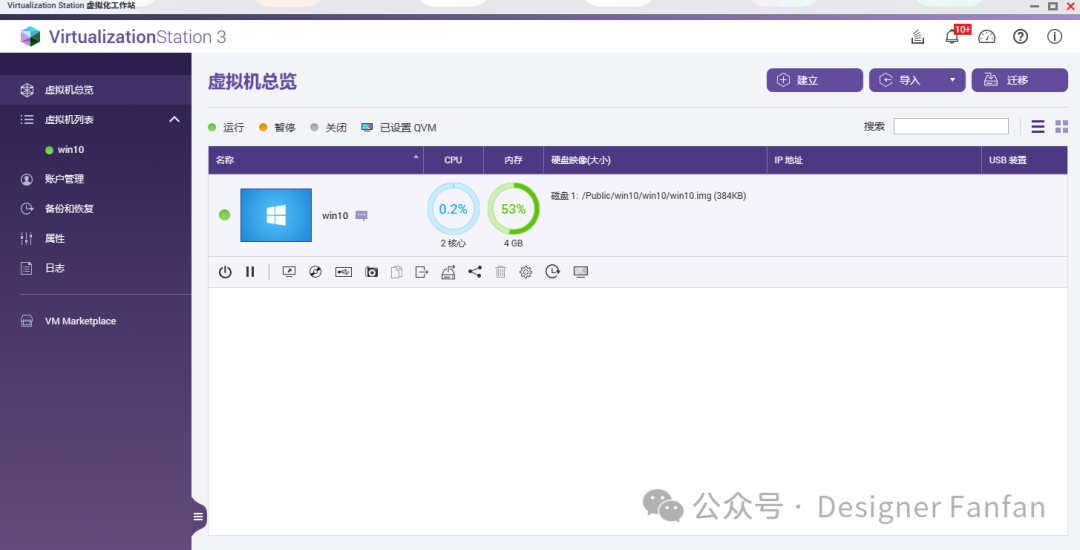
Task: Open the 导入 dropdown arrow
Action: [952, 80]
